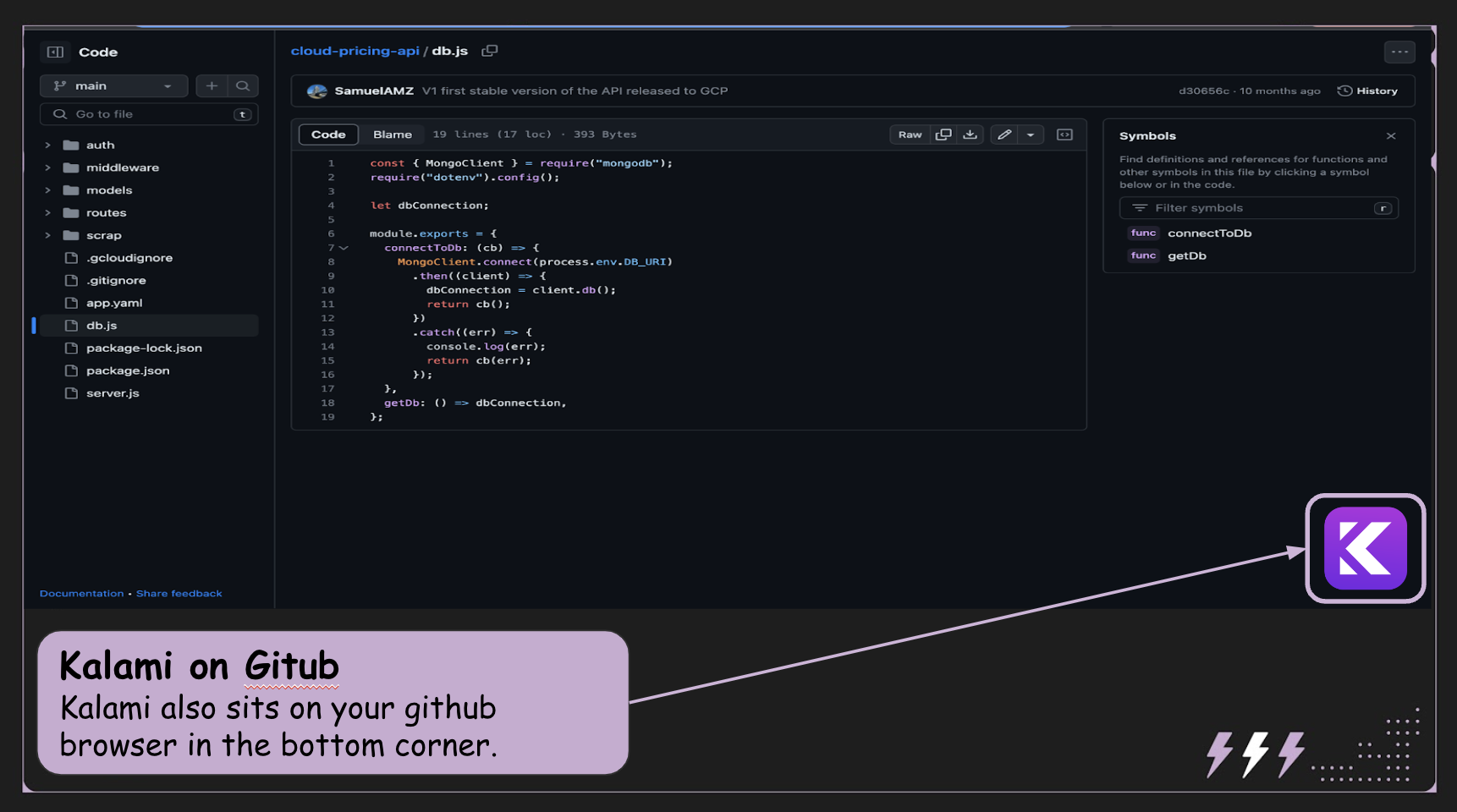Viewport: 1457px width, 812px height.
Task: Click line number 1 in code
Action: coord(331,163)
